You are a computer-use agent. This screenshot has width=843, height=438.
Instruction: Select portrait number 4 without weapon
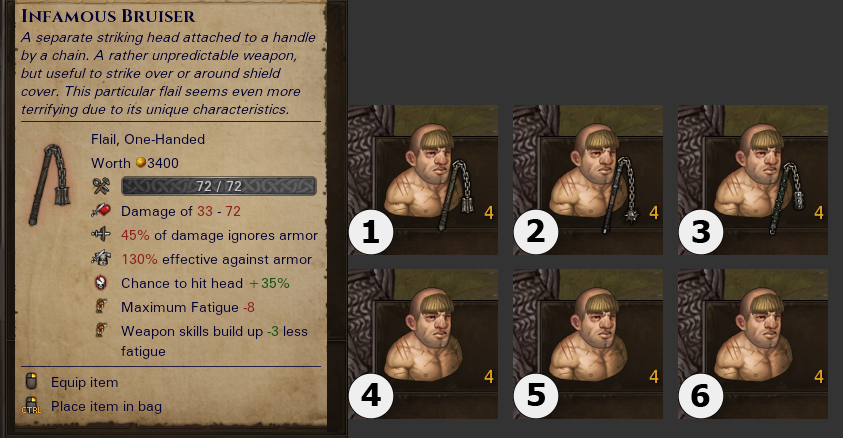[423, 344]
